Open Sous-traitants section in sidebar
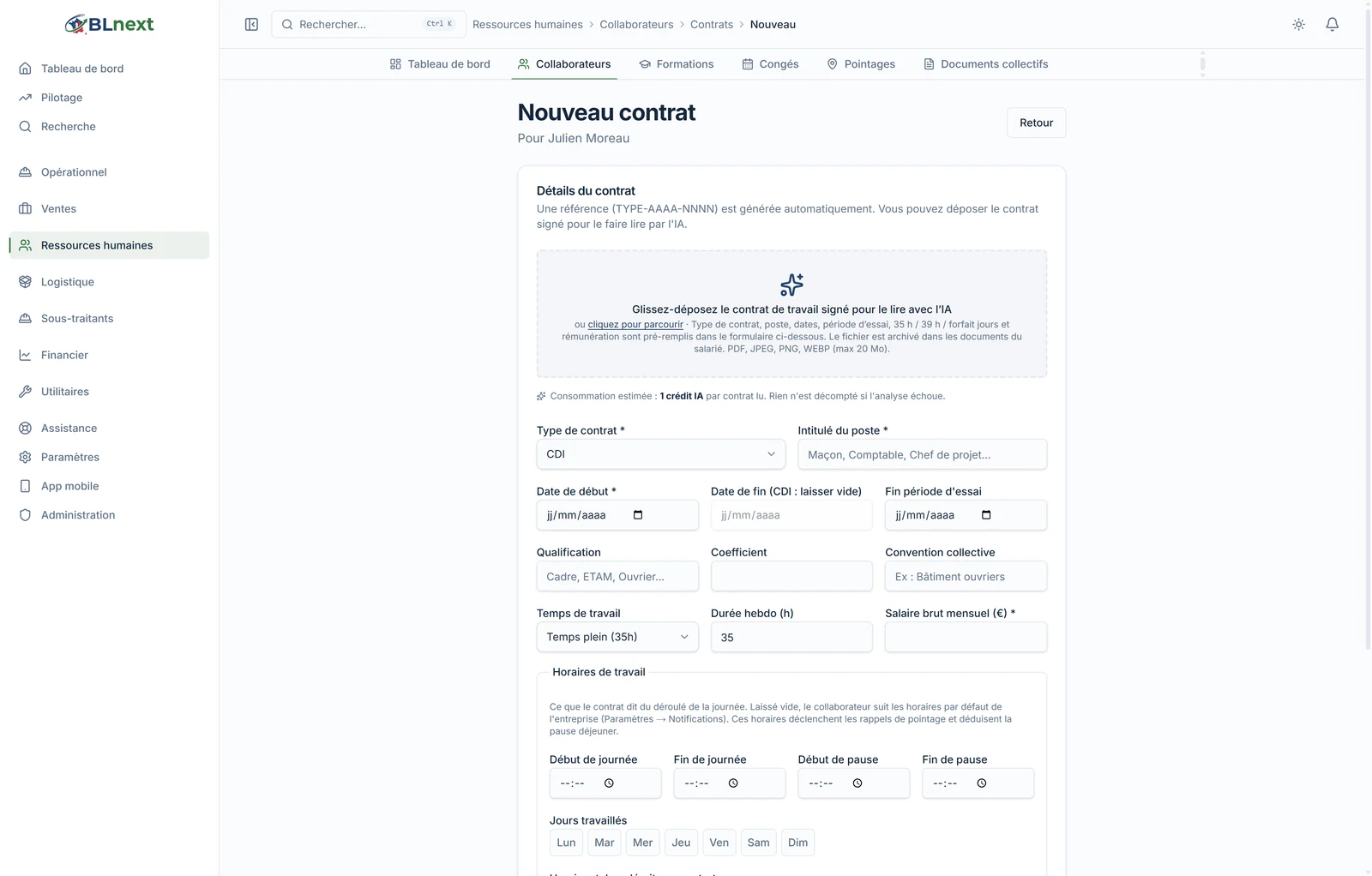1372x876 pixels. click(109, 319)
